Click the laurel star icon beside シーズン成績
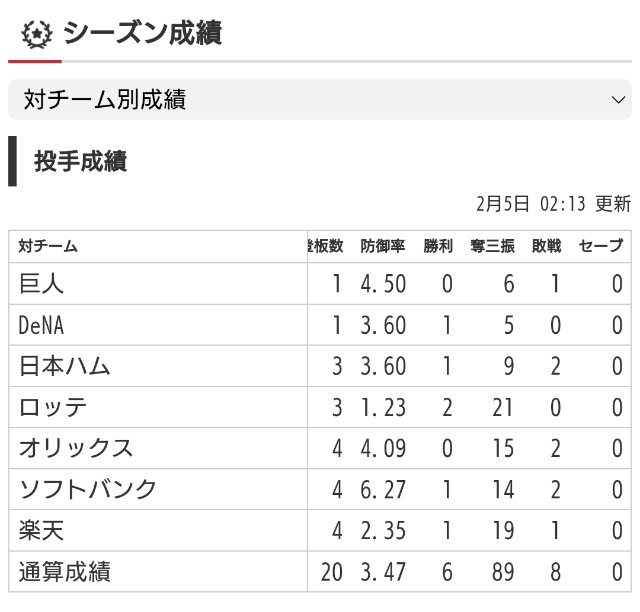640x612 pixels. click(x=37, y=34)
